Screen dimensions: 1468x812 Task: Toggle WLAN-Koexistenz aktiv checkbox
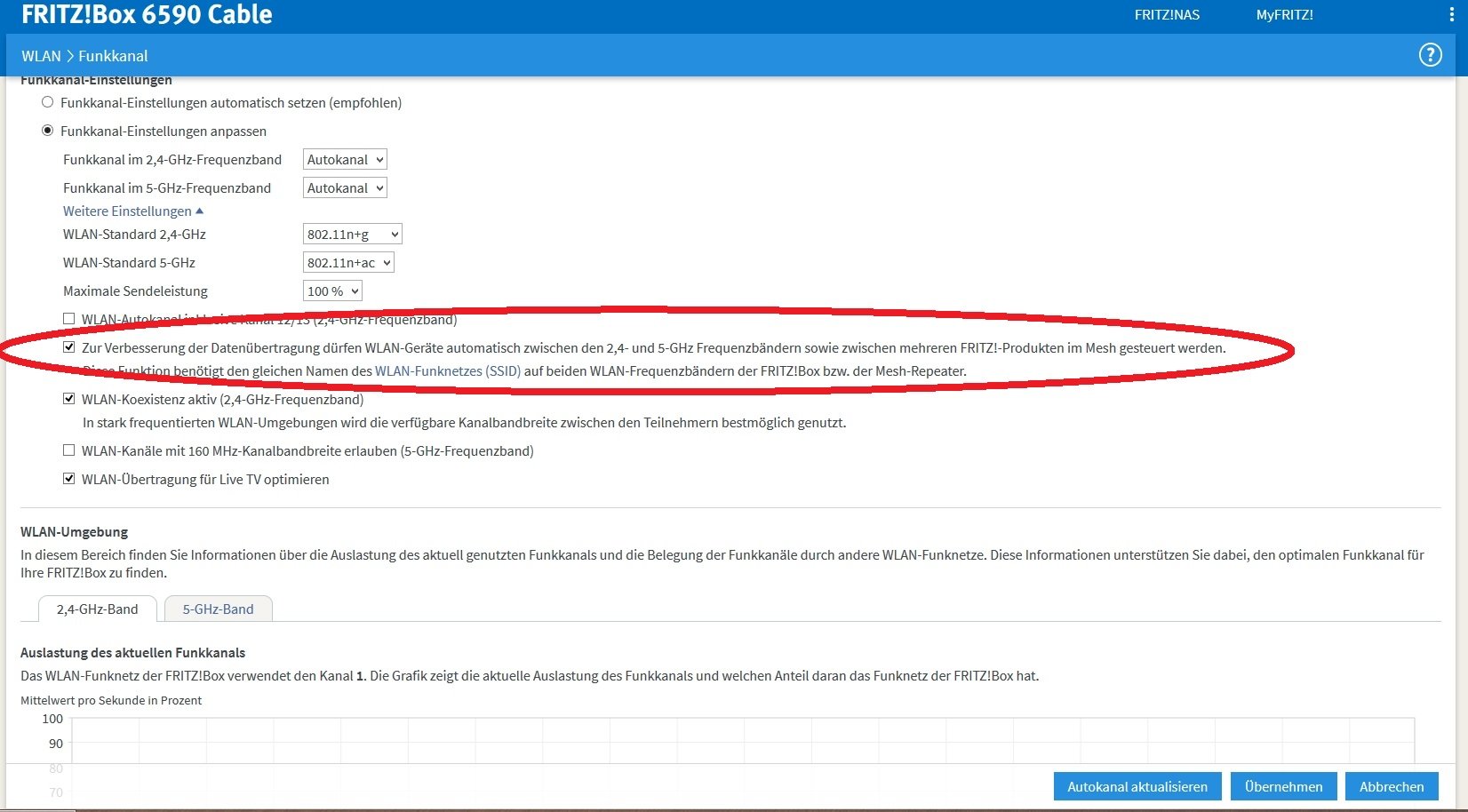tap(69, 399)
